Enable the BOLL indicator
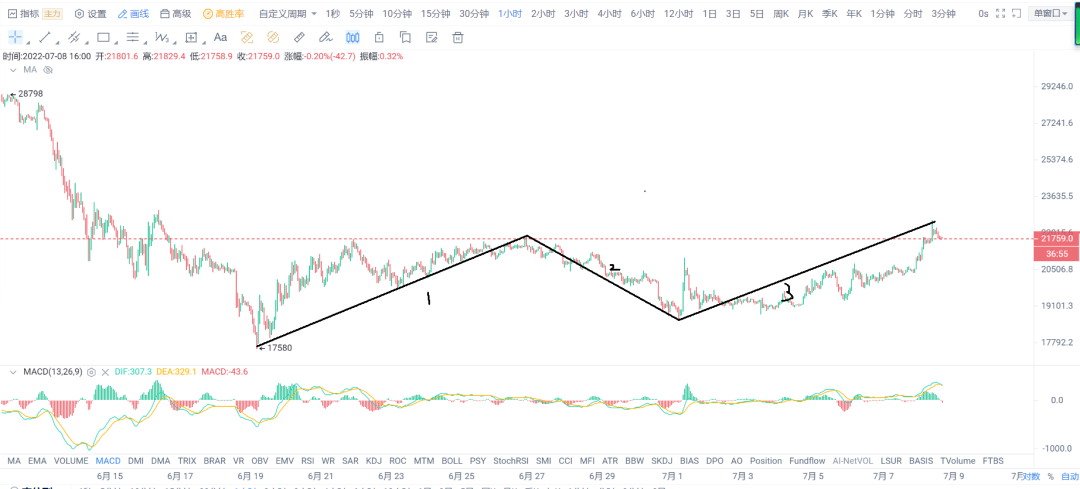The width and height of the screenshot is (1080, 489). pos(452,460)
